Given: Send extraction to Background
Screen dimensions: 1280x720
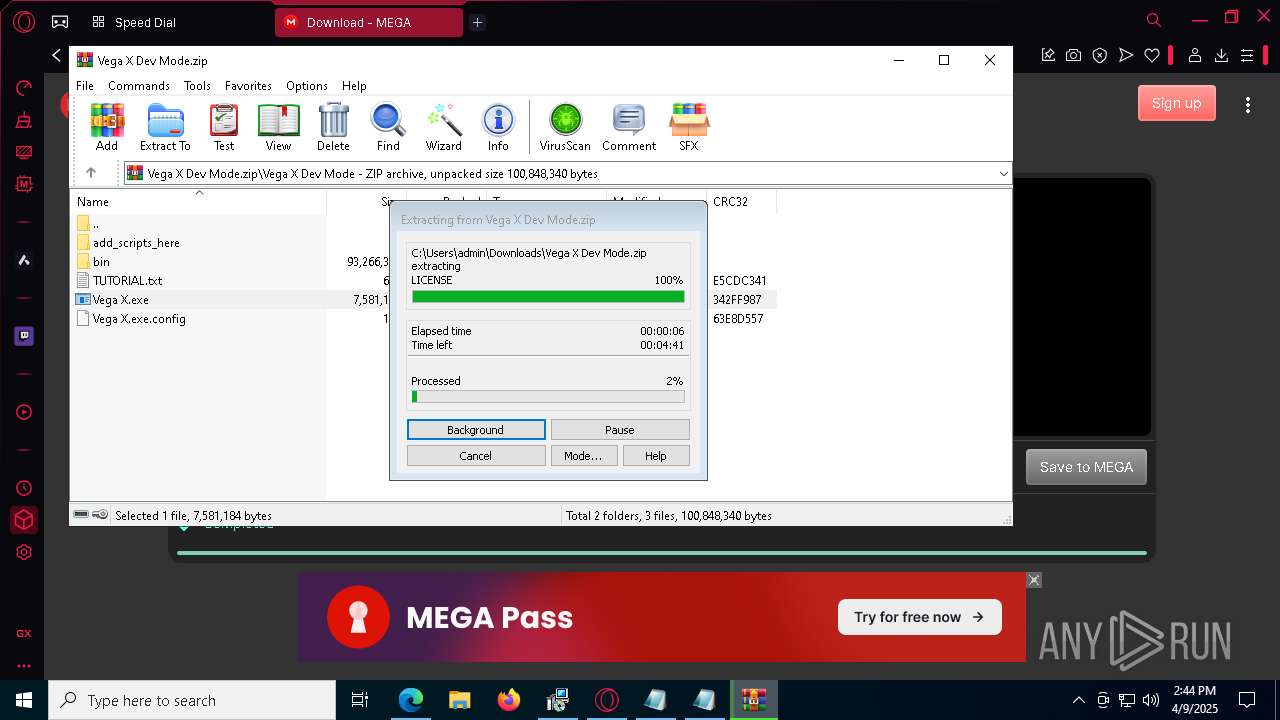Looking at the screenshot, I should point(476,430).
